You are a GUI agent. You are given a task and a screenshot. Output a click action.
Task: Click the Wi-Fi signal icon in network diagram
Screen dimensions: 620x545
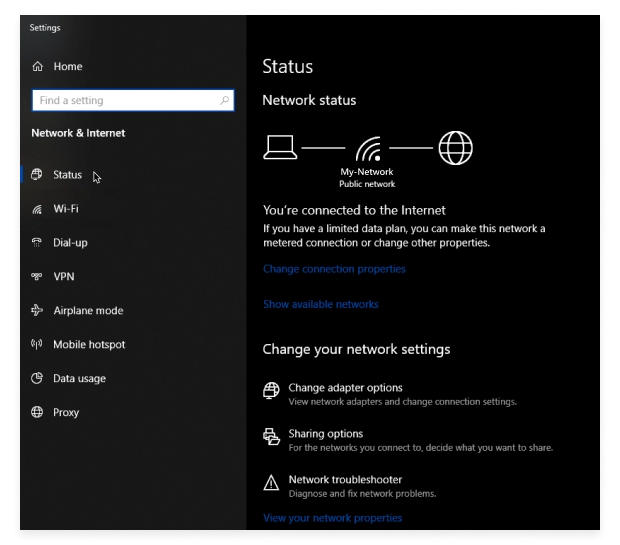(368, 149)
